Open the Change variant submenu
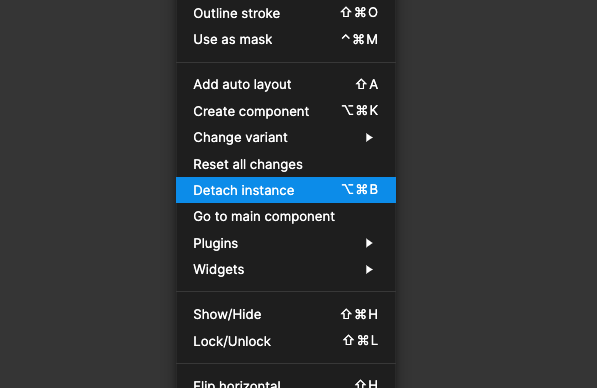This screenshot has height=388, width=597. point(286,137)
